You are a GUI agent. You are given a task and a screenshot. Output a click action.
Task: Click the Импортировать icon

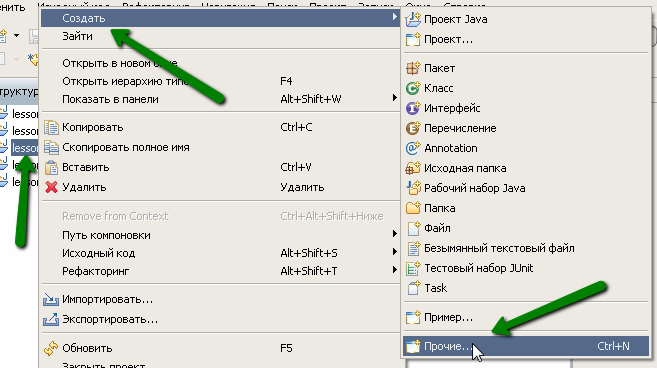pos(51,300)
